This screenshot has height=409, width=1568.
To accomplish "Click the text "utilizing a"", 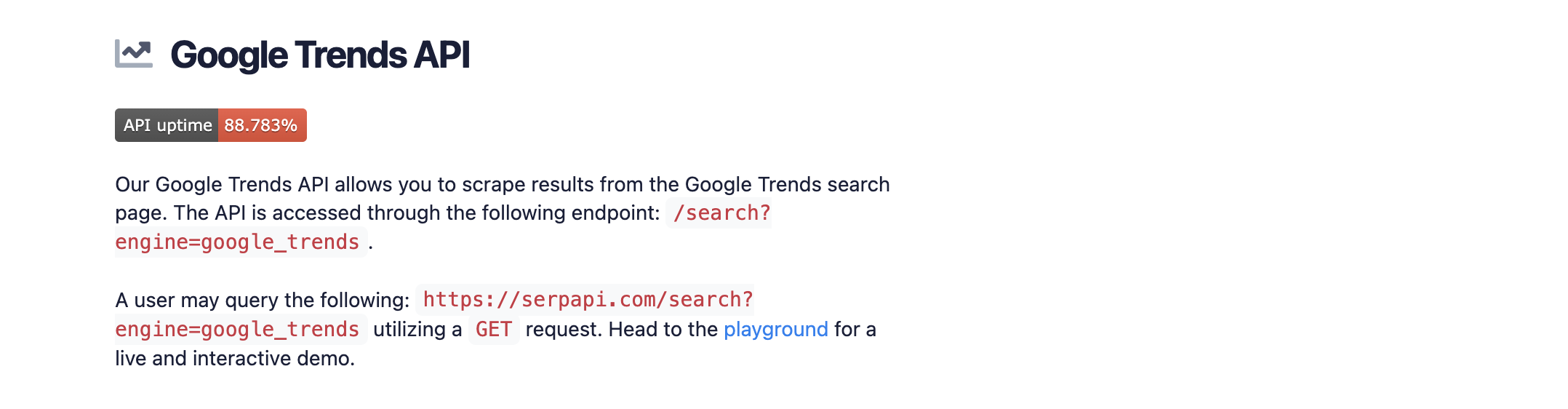I will [x=417, y=330].
